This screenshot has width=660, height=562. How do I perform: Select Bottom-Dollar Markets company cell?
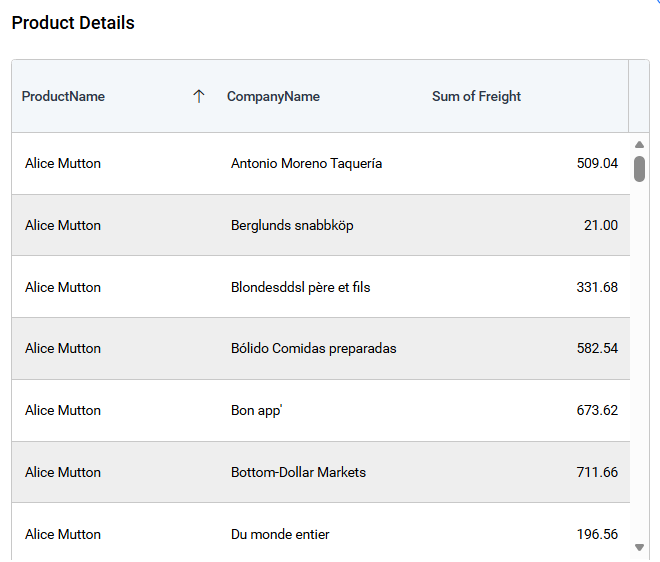(x=298, y=473)
